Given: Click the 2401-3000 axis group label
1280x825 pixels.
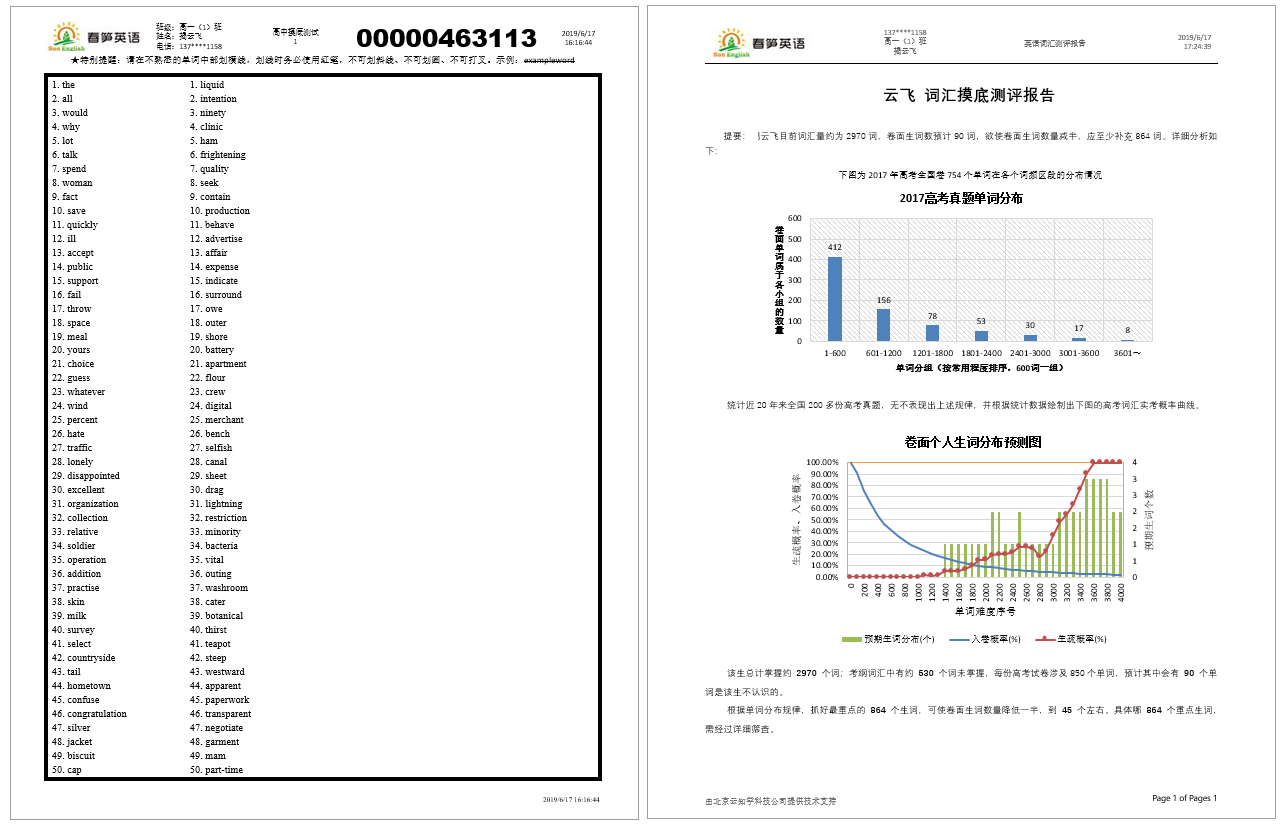Looking at the screenshot, I should tap(1030, 353).
